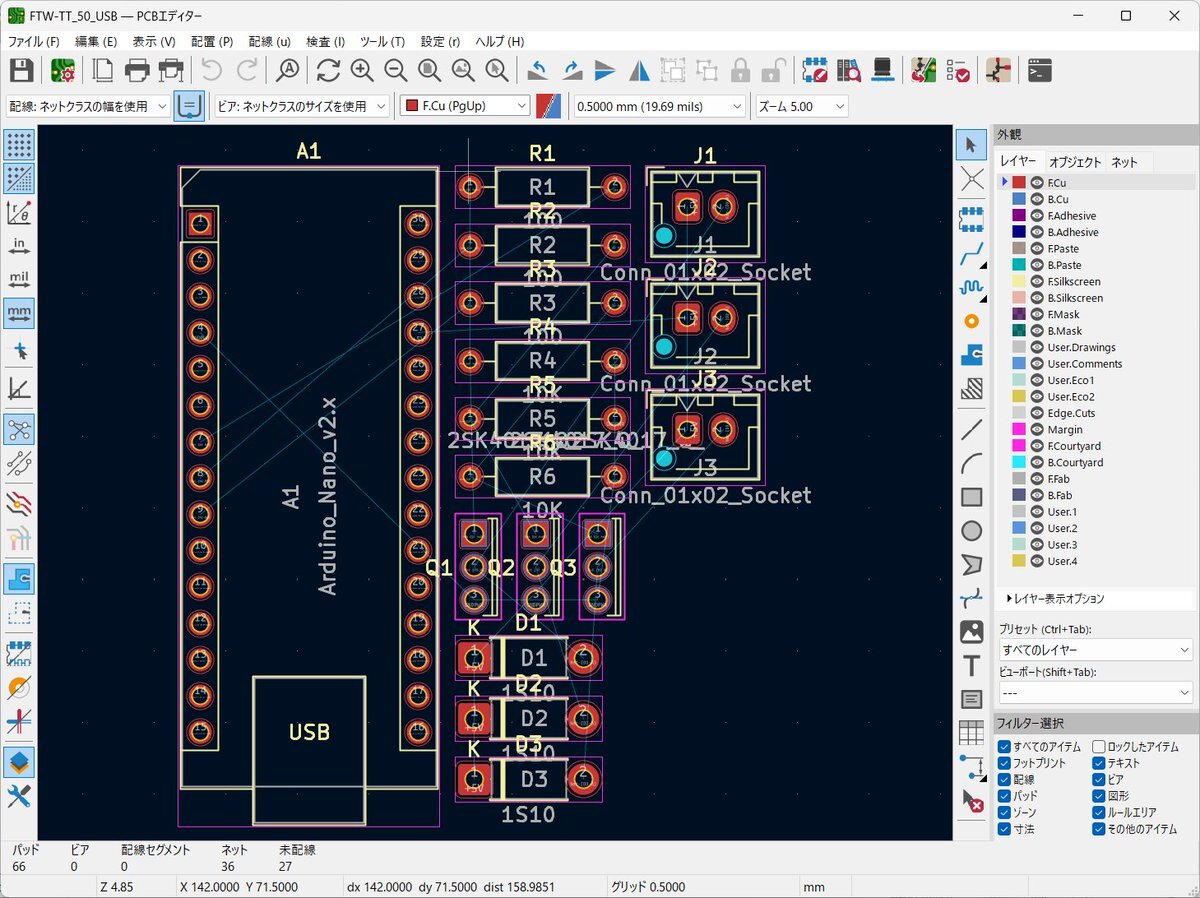This screenshot has height=898, width=1200.
Task: Click the Margin layer color swatch
Action: coord(1019,429)
